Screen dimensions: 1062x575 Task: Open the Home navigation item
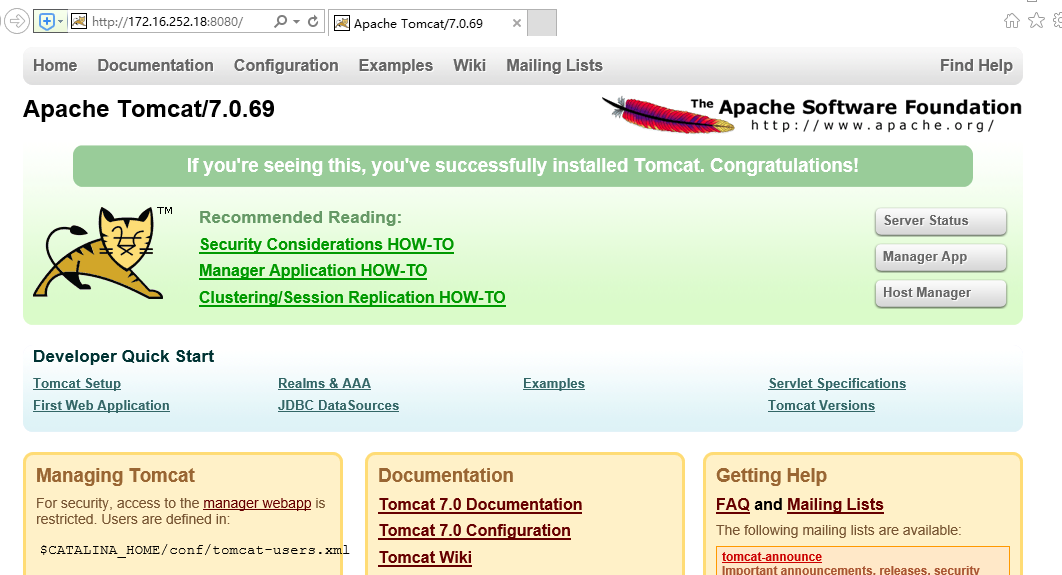[55, 66]
